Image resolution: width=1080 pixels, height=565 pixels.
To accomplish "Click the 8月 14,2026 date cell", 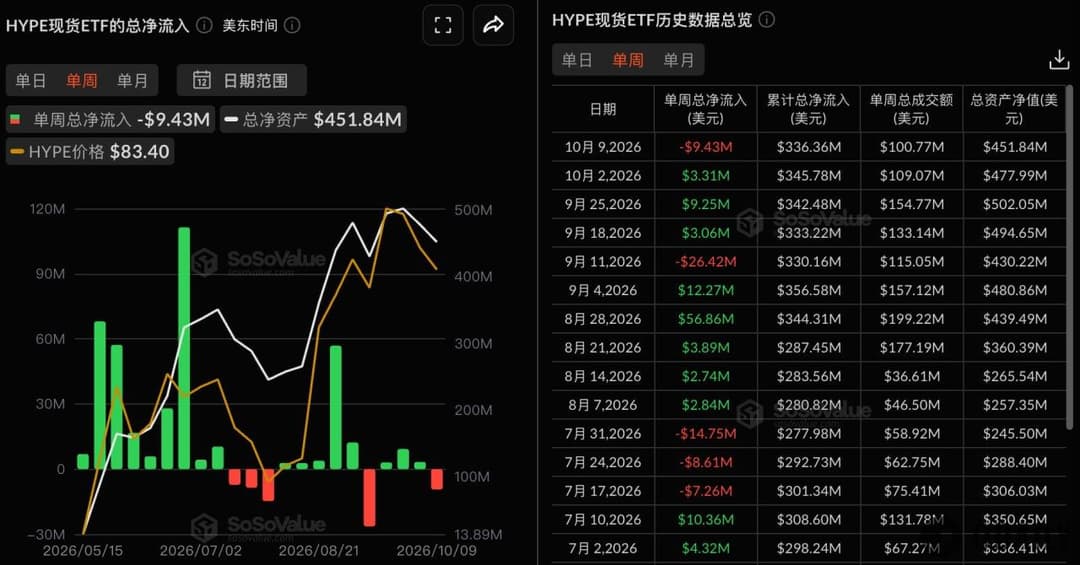I will click(603, 376).
